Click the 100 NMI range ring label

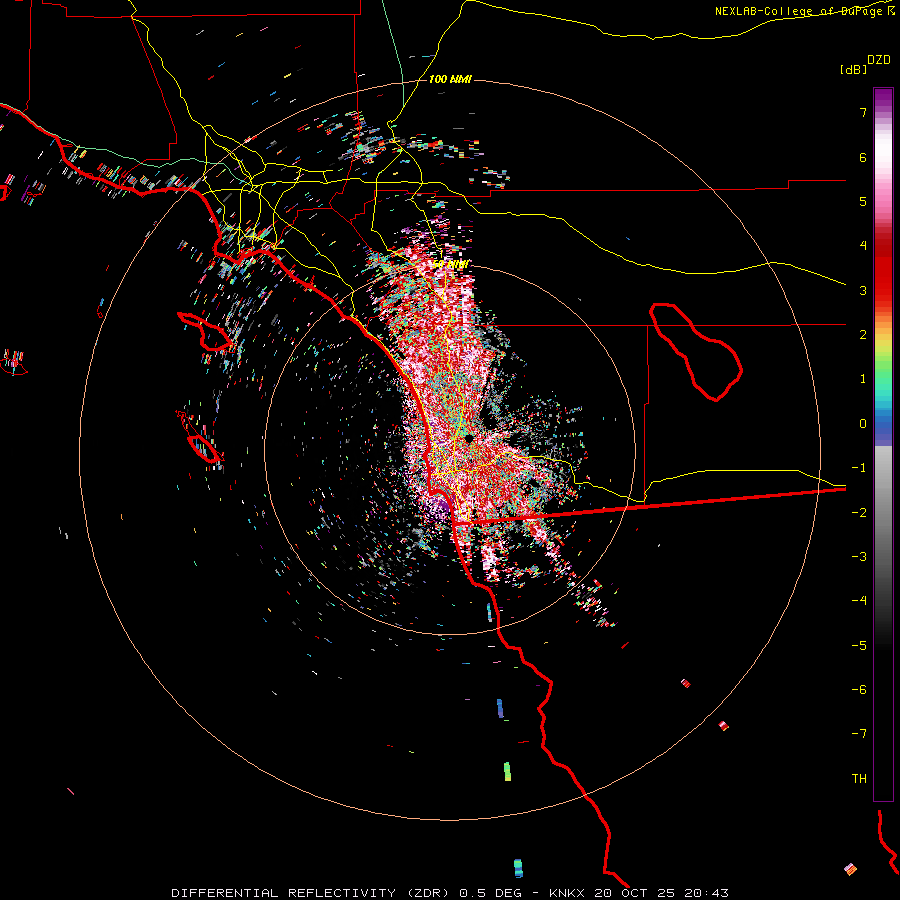click(450, 79)
